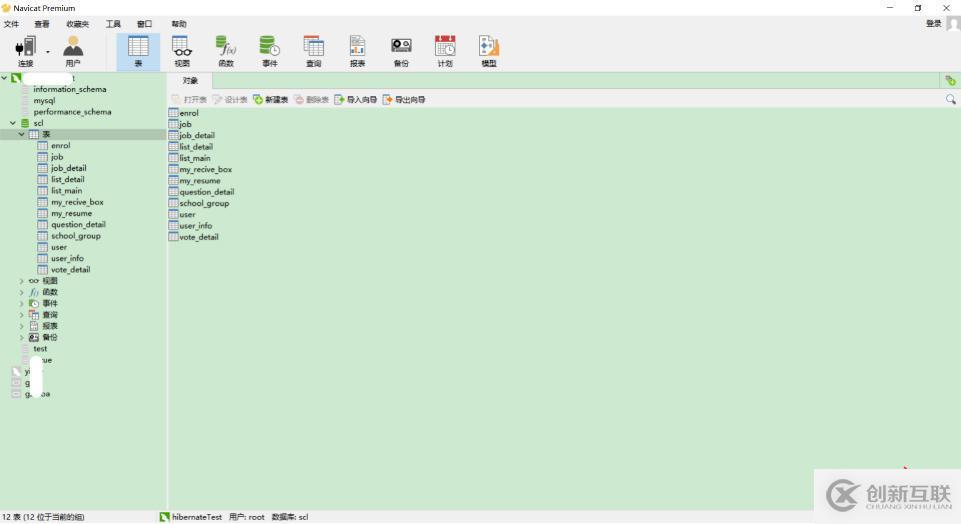Screen dimensions: 961x524
Task: Select user in the object list
Action: pos(187,215)
